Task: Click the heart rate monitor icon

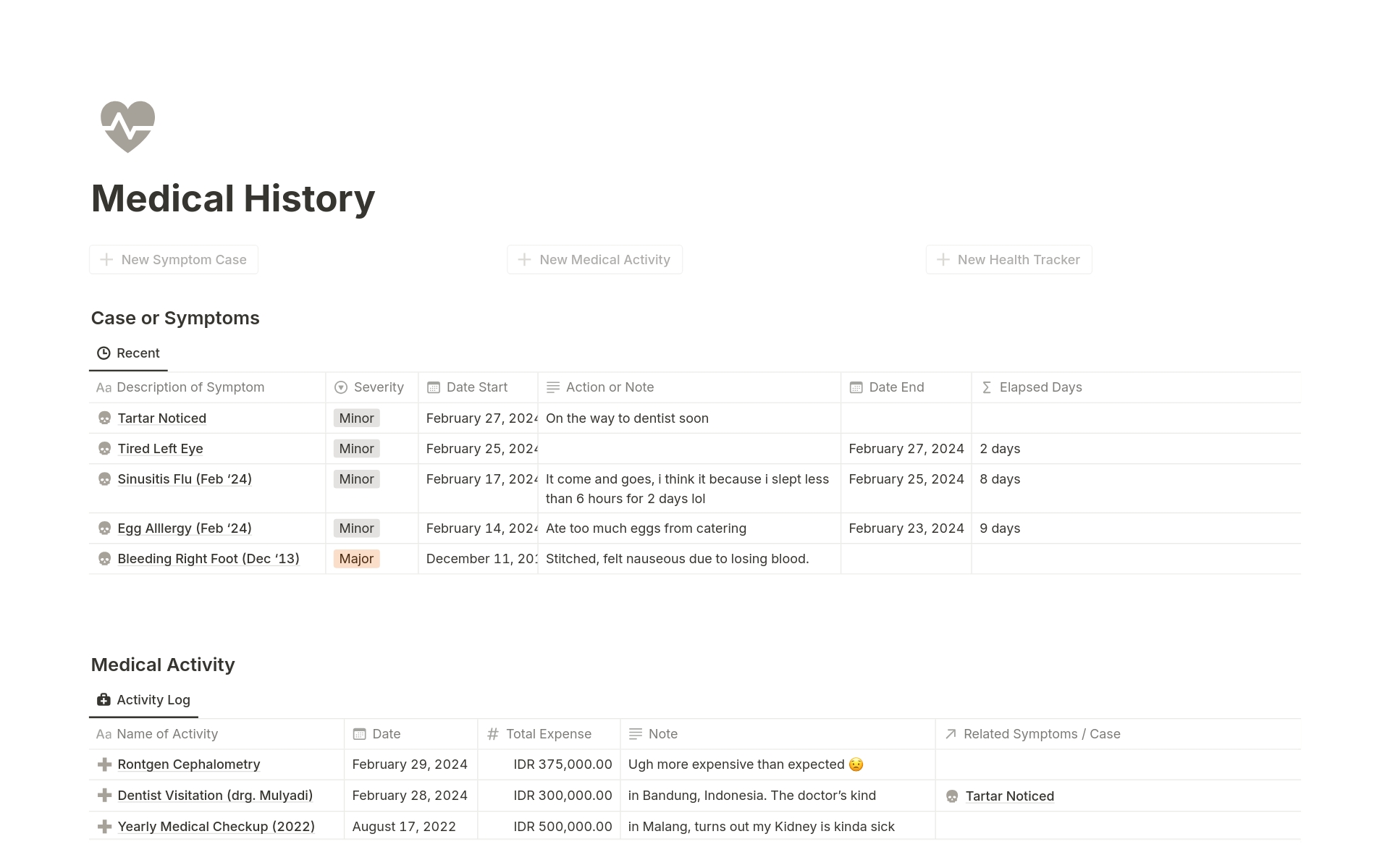Action: (x=127, y=127)
